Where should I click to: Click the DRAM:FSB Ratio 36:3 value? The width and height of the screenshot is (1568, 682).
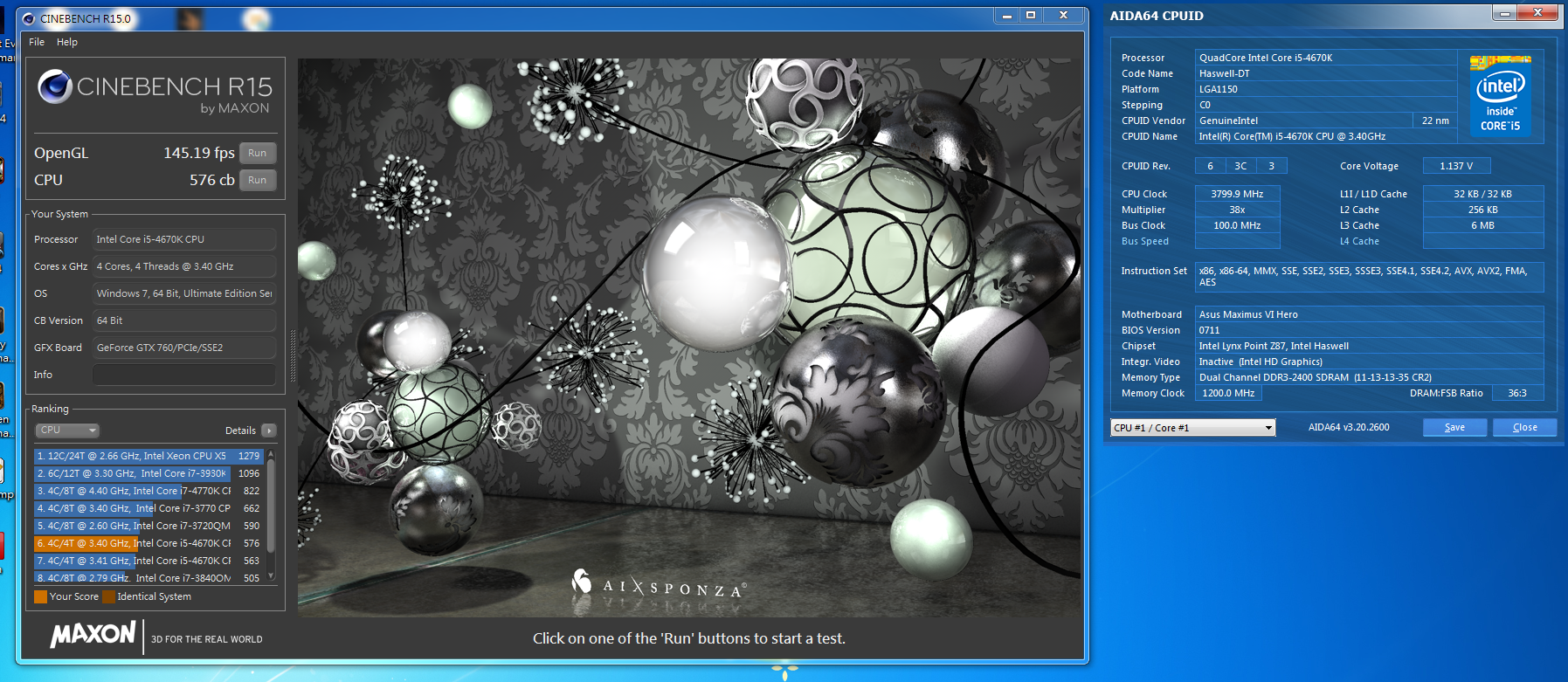[x=1517, y=393]
